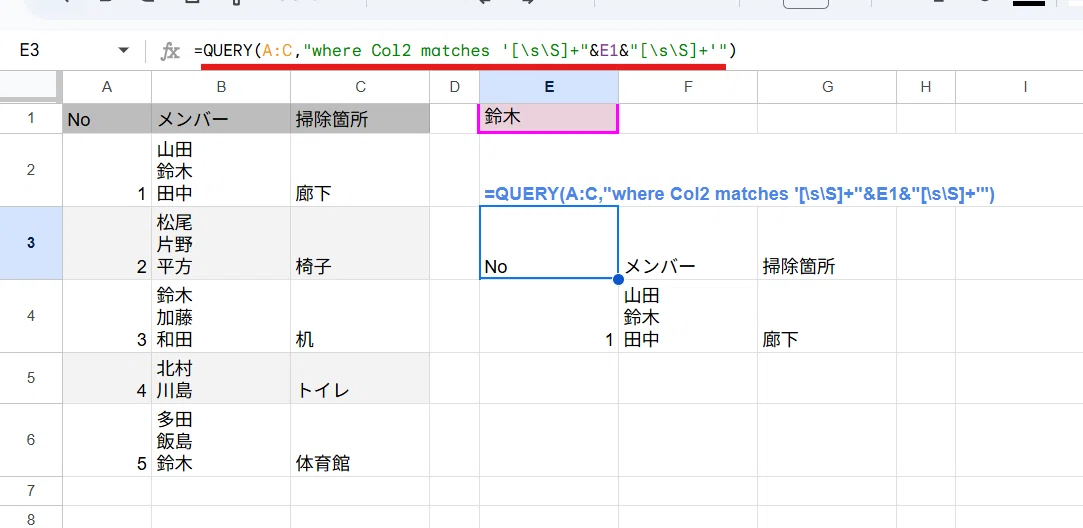Screen dimensions: 1083x528
Task: Click cell G4 containing 廊下
Action: click(827, 316)
